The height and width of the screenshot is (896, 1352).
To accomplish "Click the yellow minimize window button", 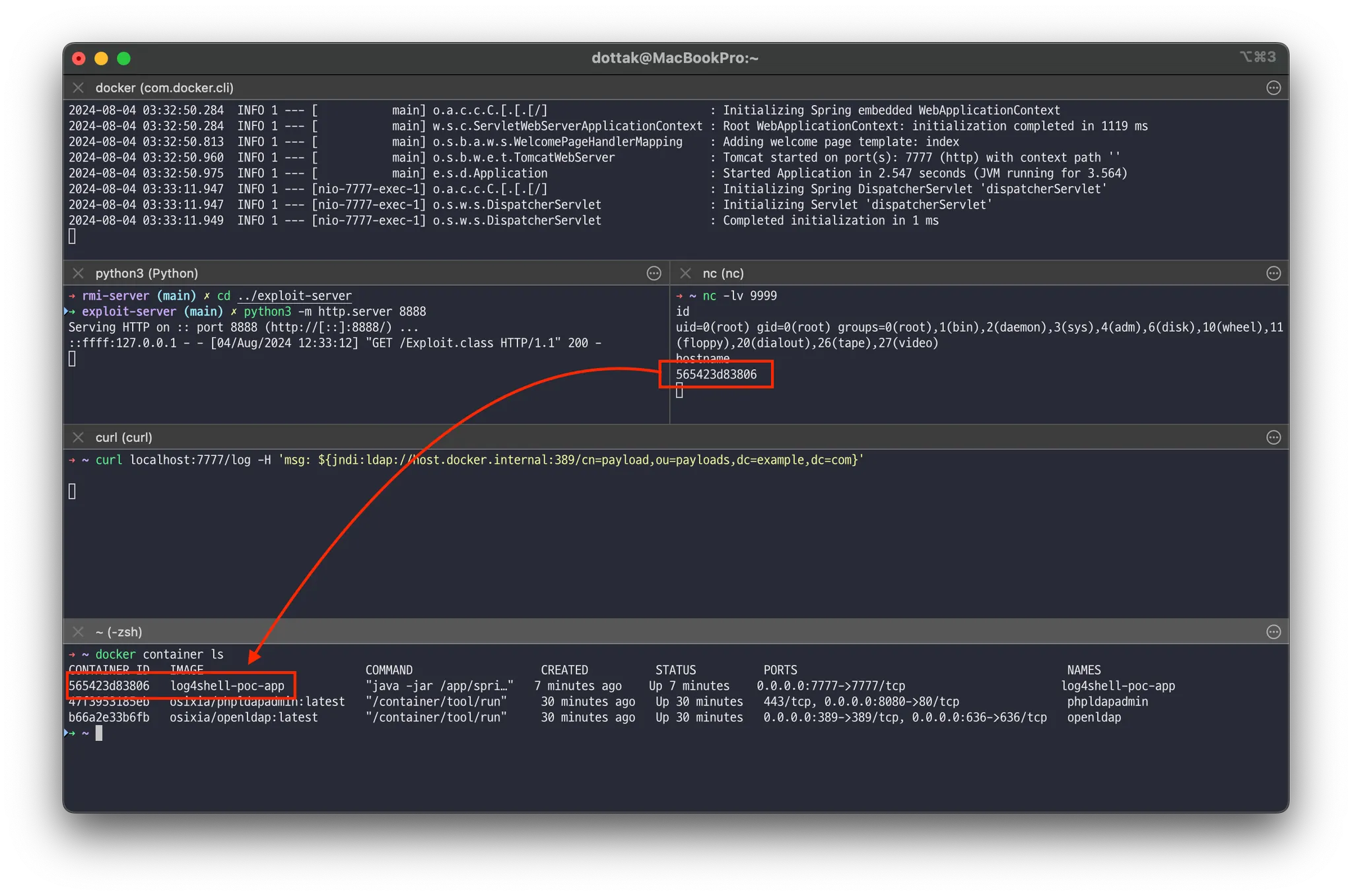I will pyautogui.click(x=101, y=59).
